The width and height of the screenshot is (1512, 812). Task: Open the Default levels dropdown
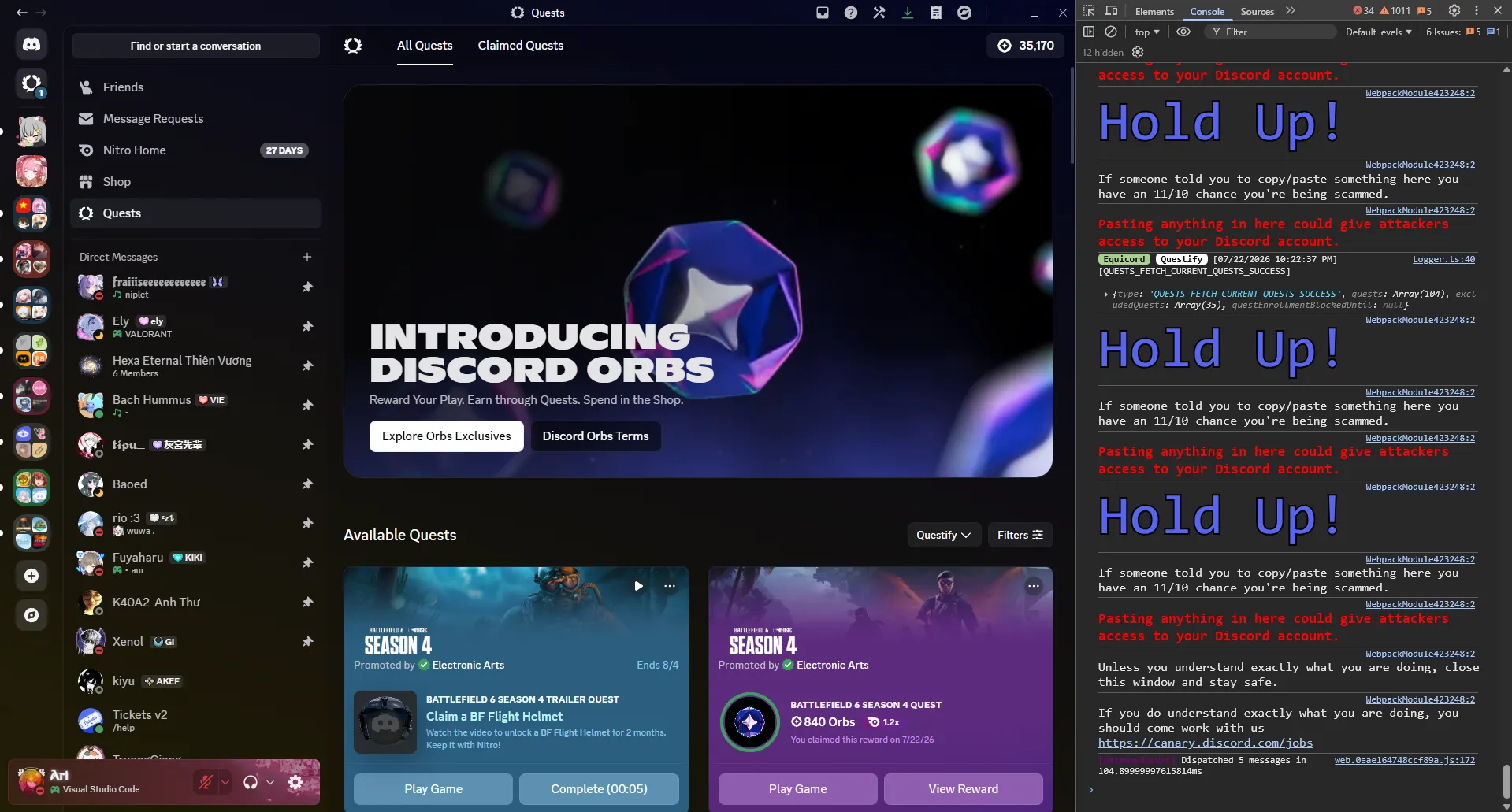click(1379, 32)
